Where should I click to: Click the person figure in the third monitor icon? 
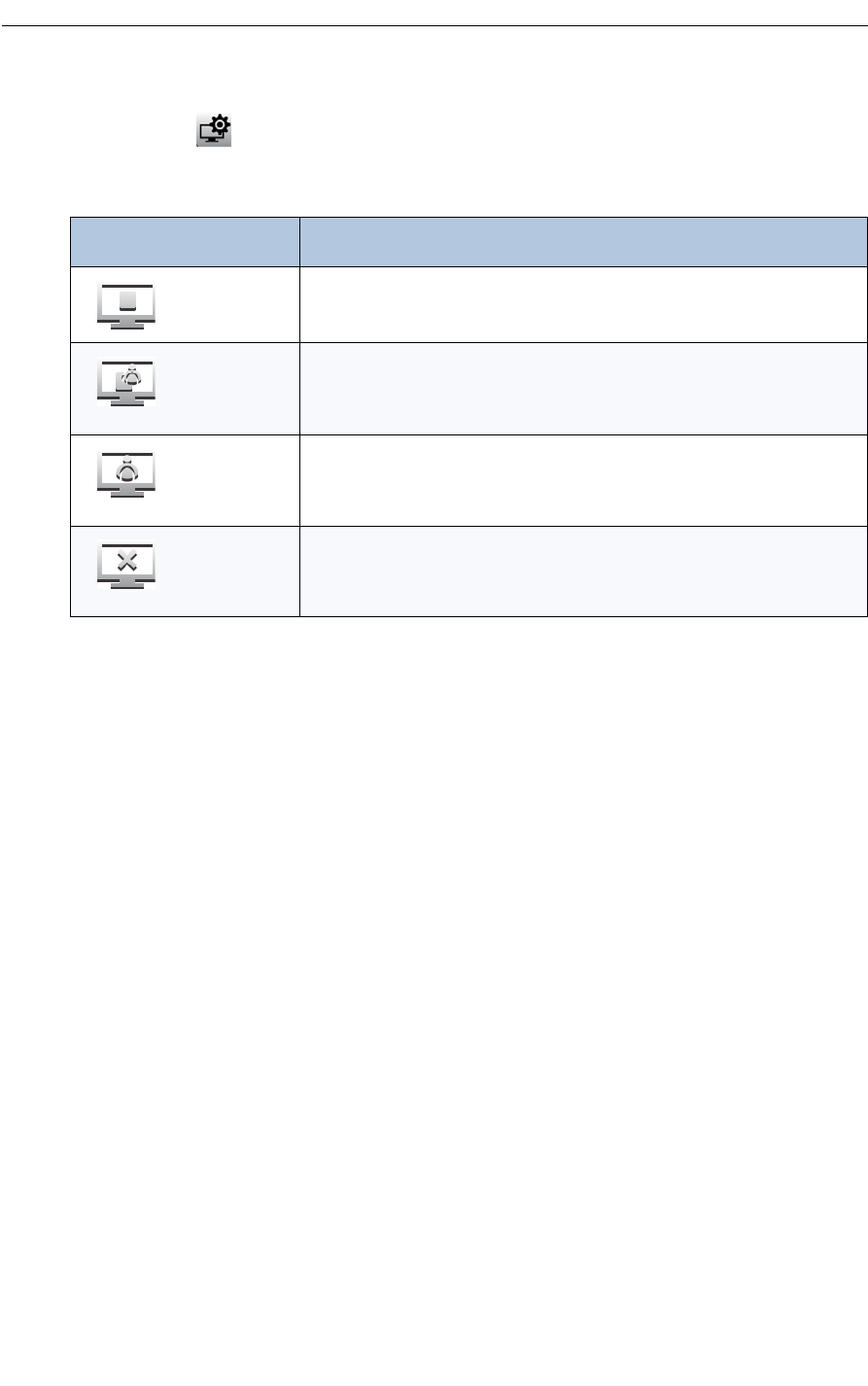126,470
